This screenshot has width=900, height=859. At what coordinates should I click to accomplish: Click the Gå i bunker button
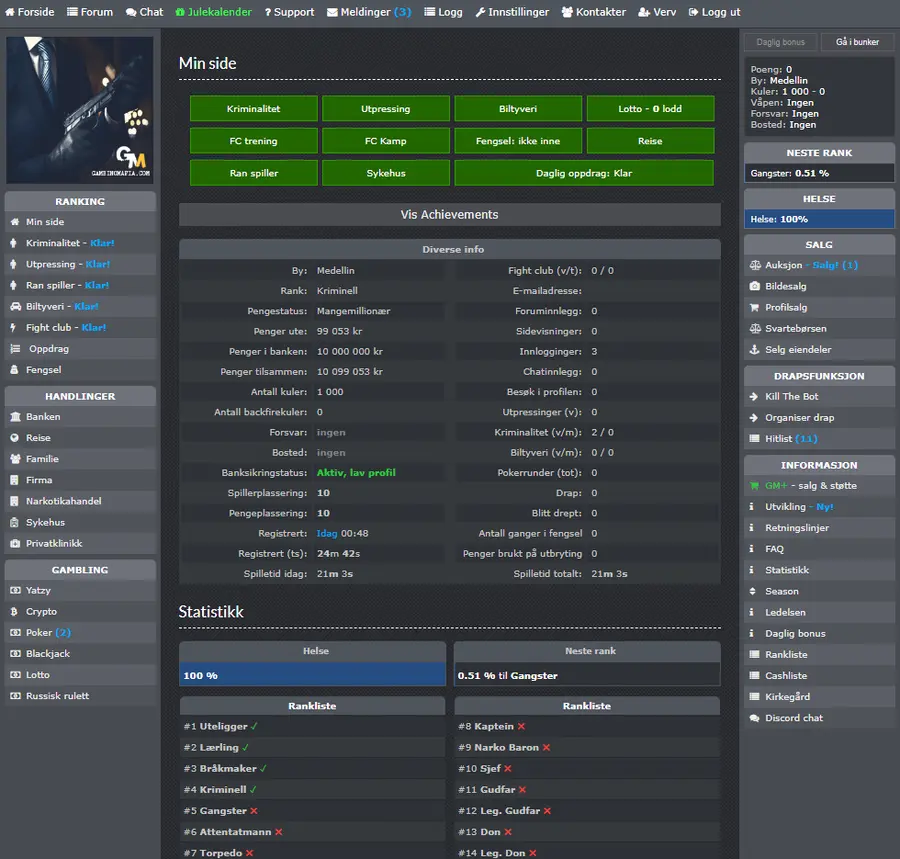coord(857,42)
